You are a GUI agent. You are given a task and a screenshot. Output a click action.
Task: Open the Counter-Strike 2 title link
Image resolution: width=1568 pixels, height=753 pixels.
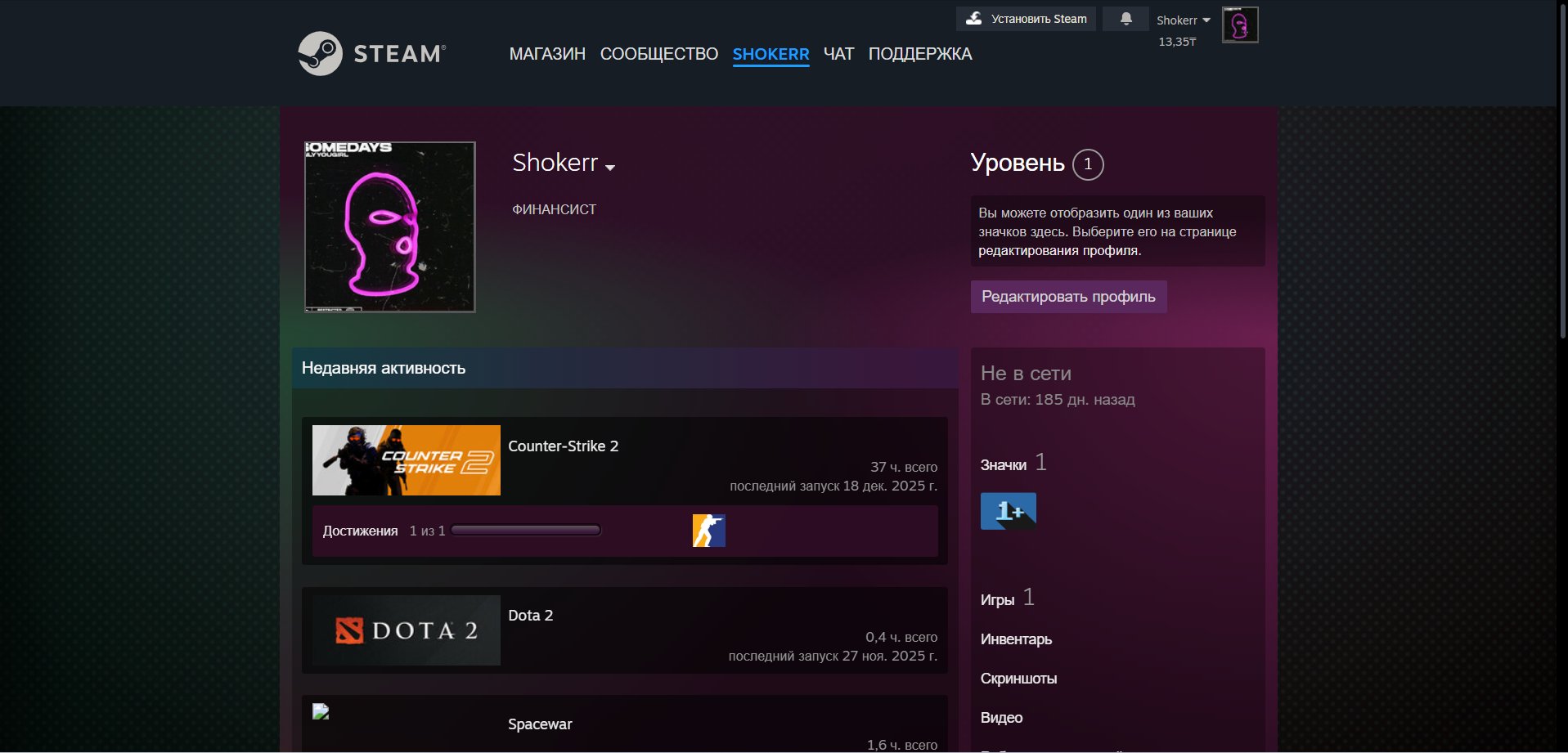click(x=563, y=446)
